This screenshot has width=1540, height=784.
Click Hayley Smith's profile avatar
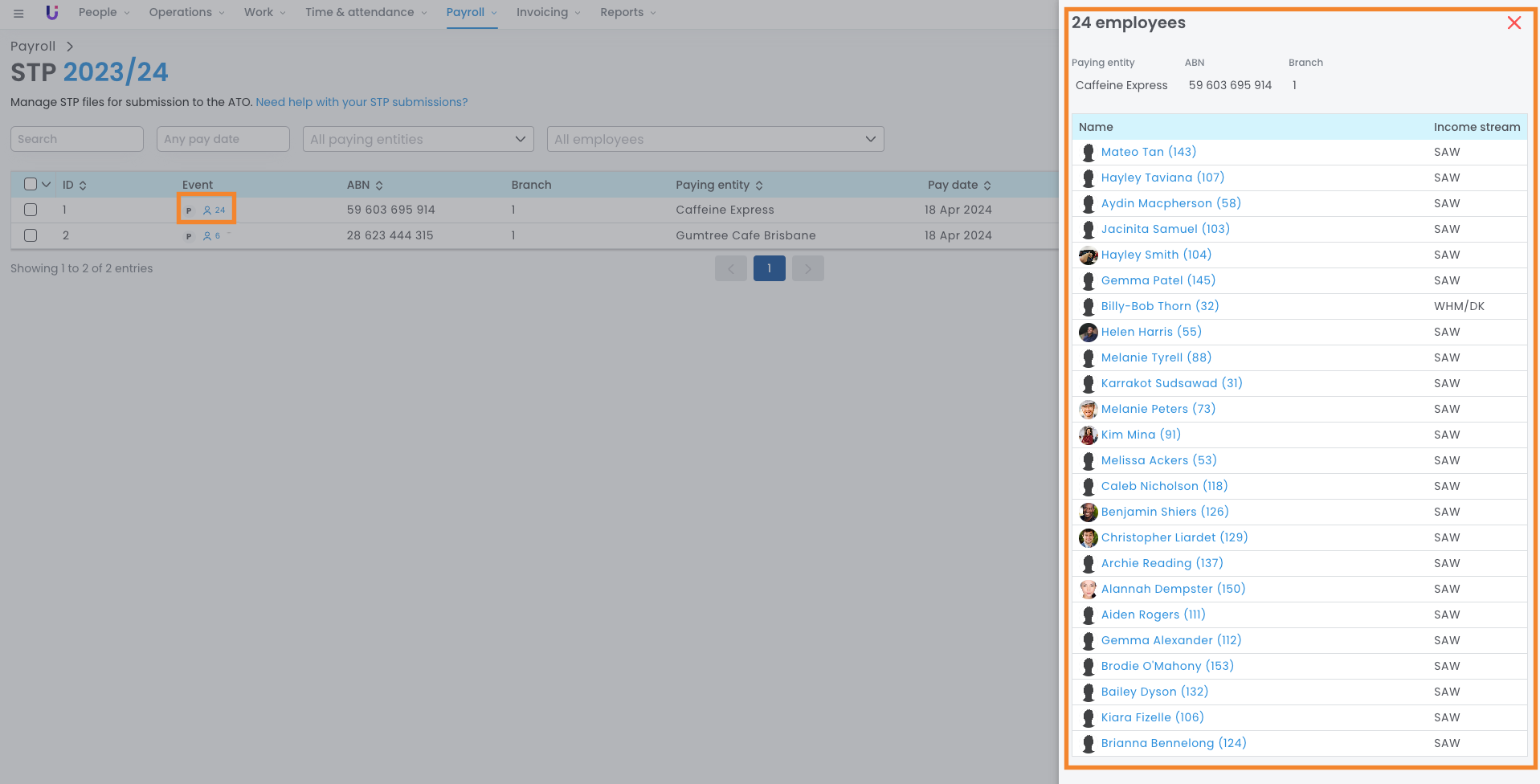pos(1088,255)
